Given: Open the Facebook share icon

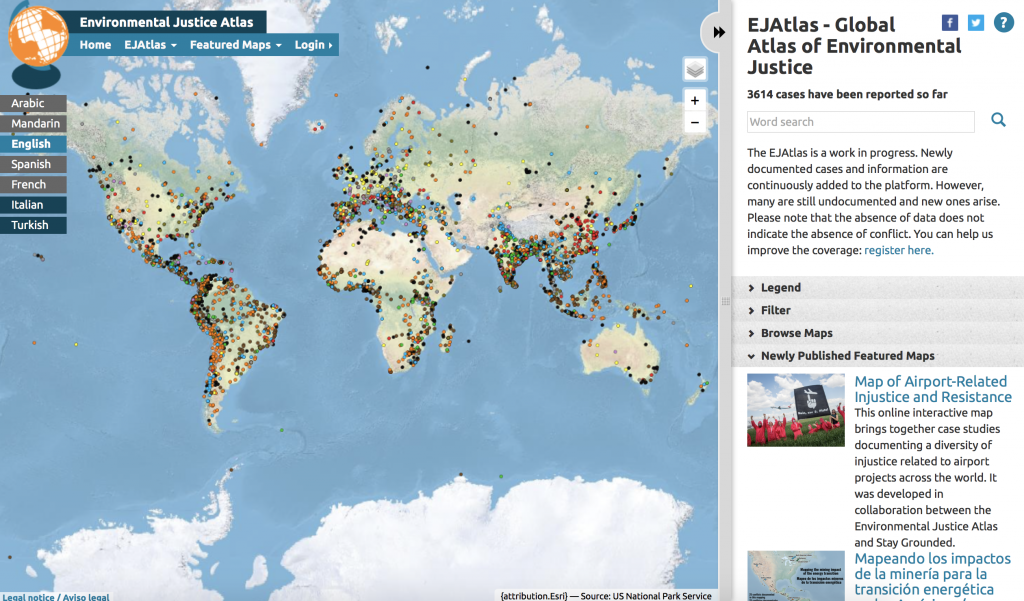Looking at the screenshot, I should tap(948, 22).
